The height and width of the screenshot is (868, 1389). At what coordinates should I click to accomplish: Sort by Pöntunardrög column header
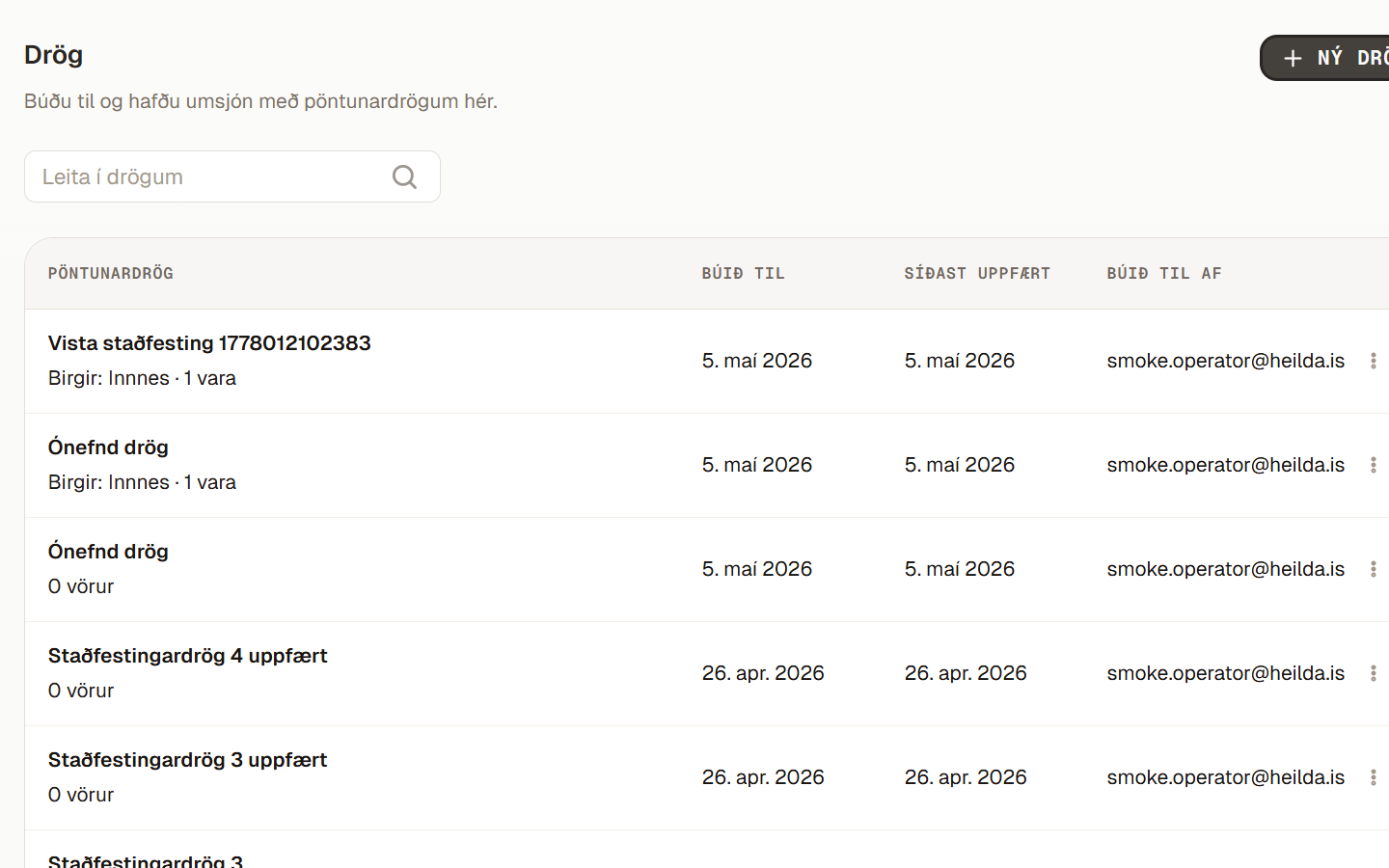[x=111, y=273]
